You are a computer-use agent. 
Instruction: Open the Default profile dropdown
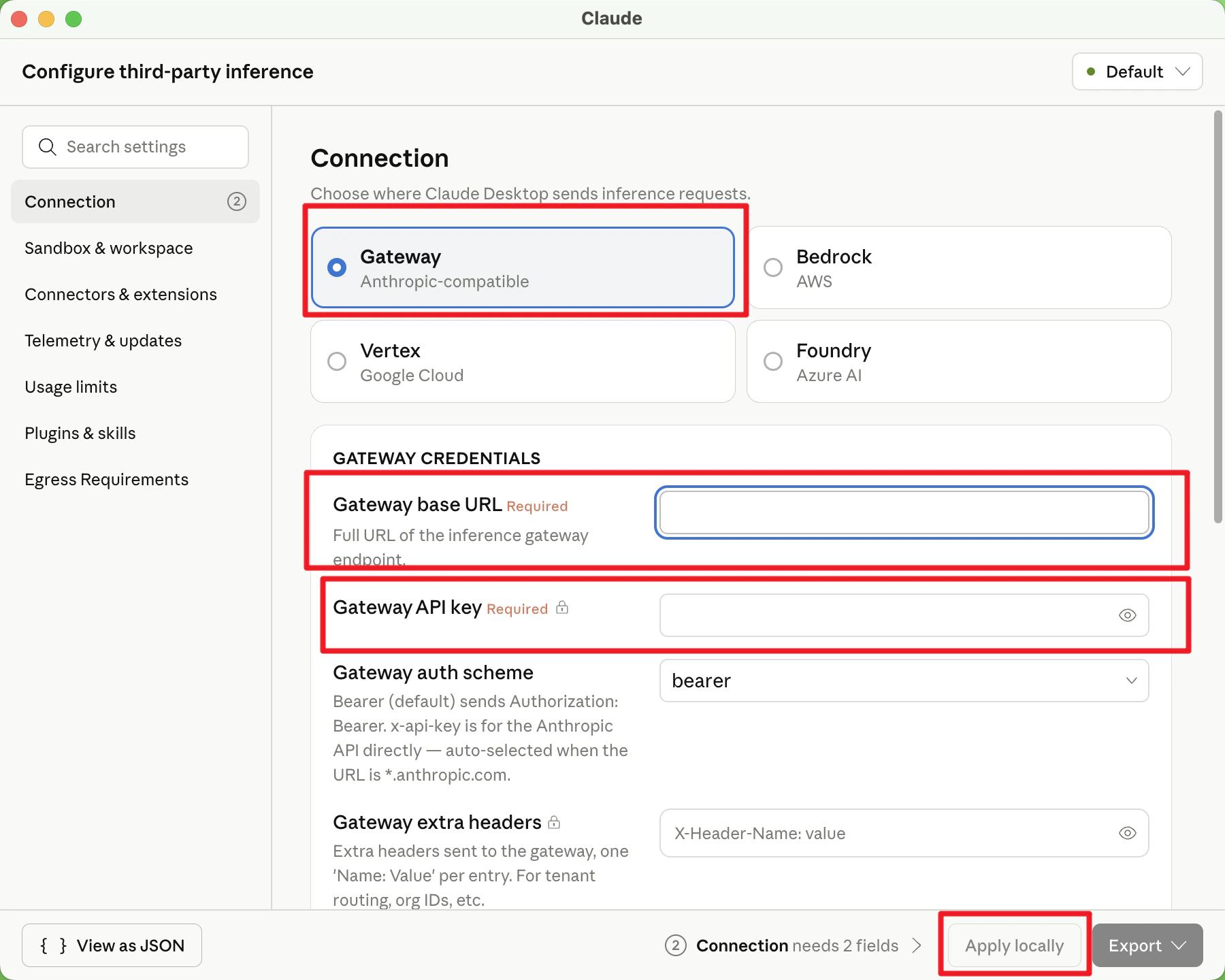click(1137, 71)
